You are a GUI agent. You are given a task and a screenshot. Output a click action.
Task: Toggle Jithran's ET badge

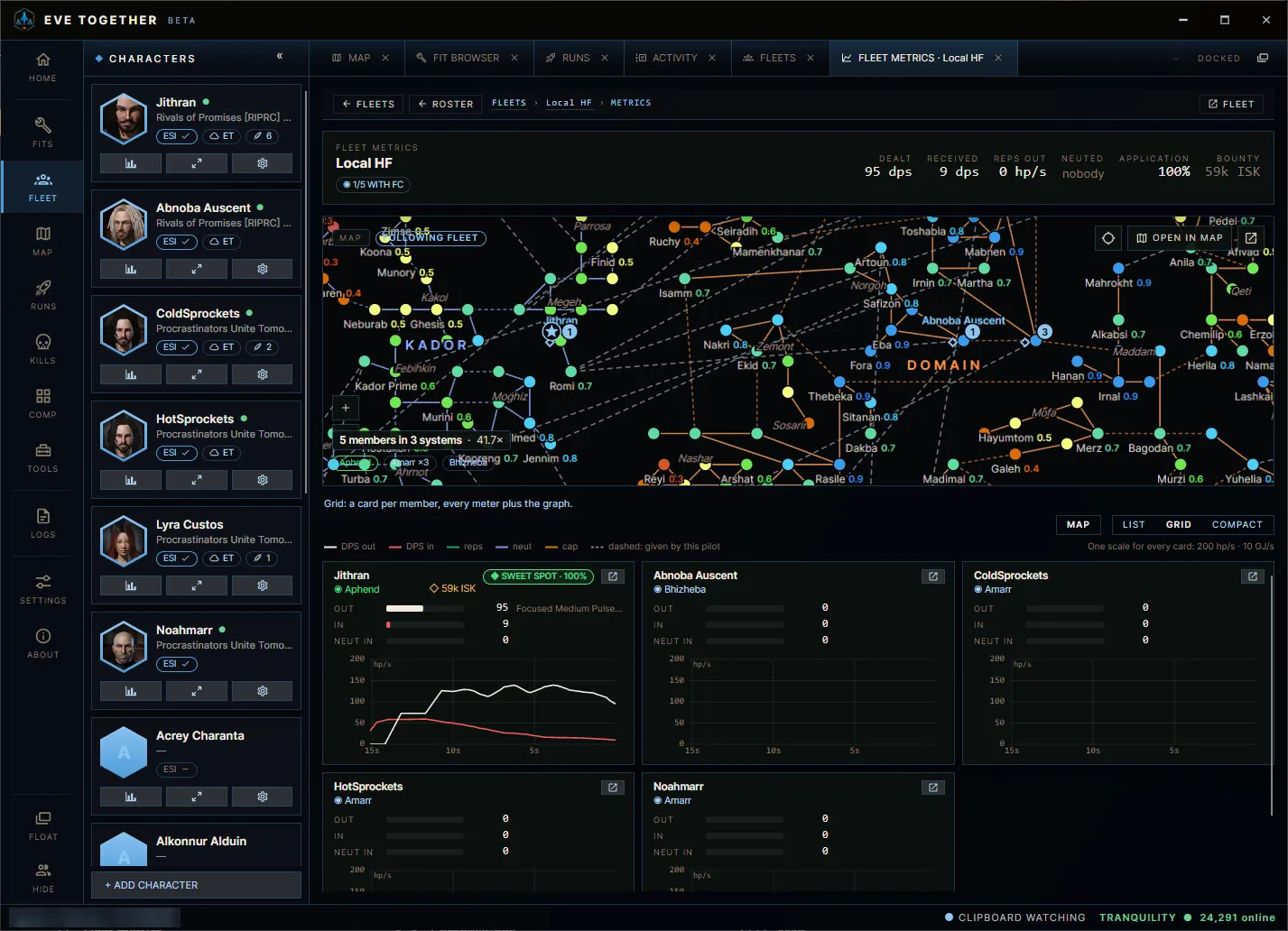221,136
